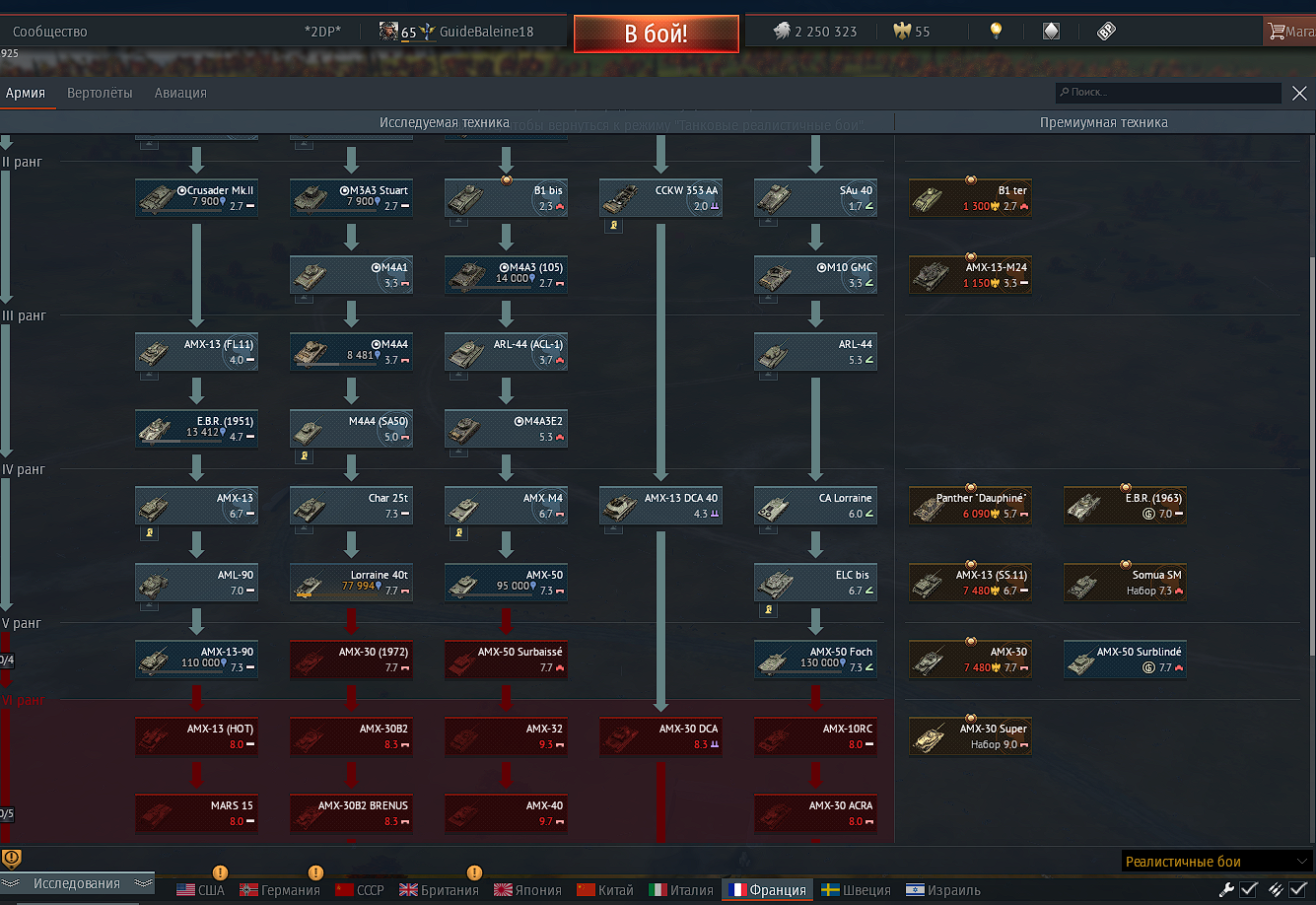The image size is (1316, 905).
Task: Click the Поиск search field
Action: click(x=1167, y=93)
